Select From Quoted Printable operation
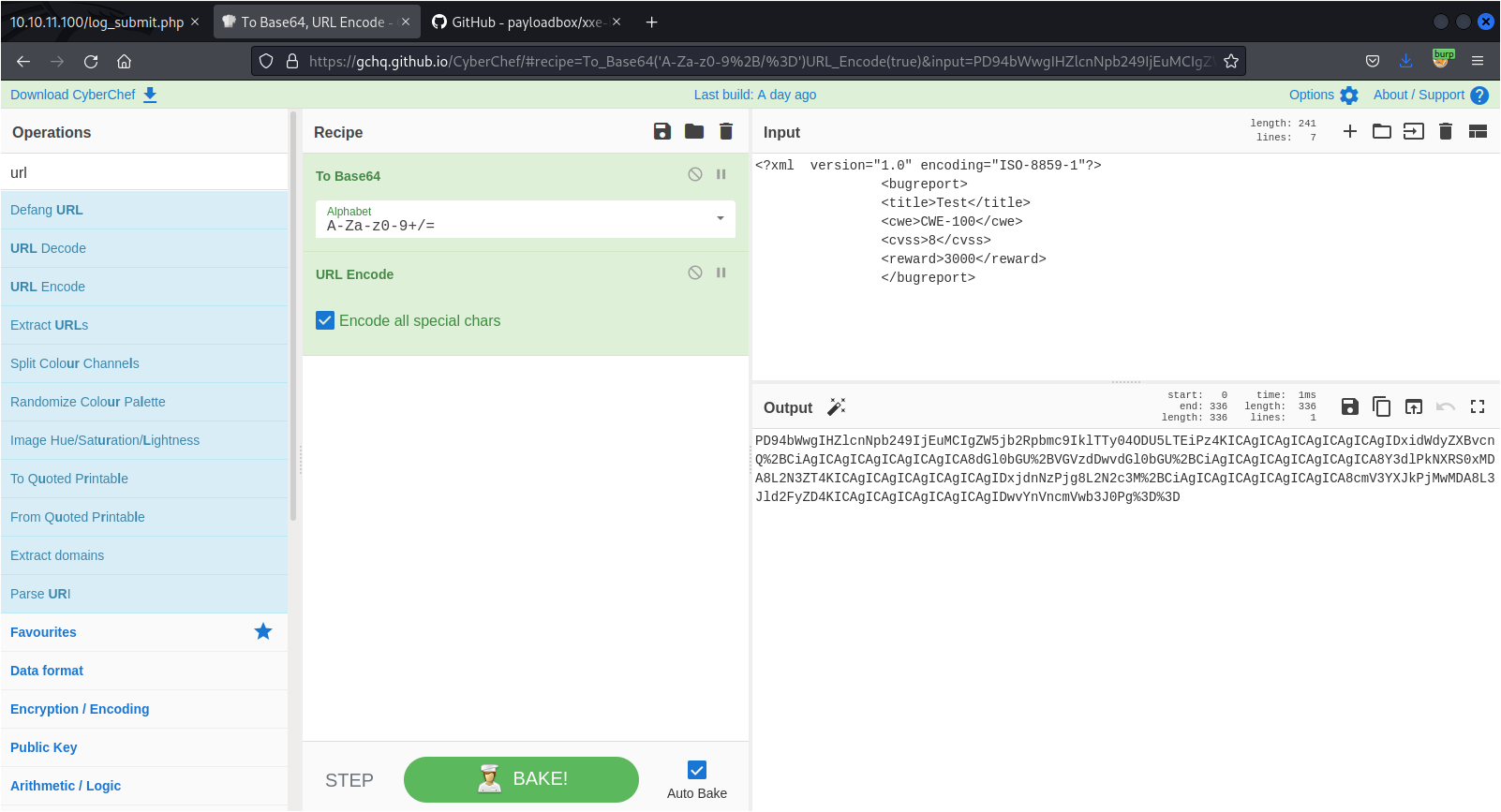This screenshot has height=812, width=1501. click(144, 517)
